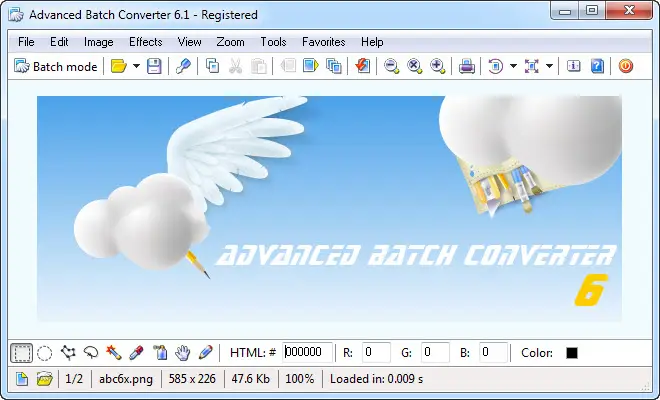Screen dimensions: 660x400
Task: Select the rectangular selection tool
Action: tap(21, 353)
